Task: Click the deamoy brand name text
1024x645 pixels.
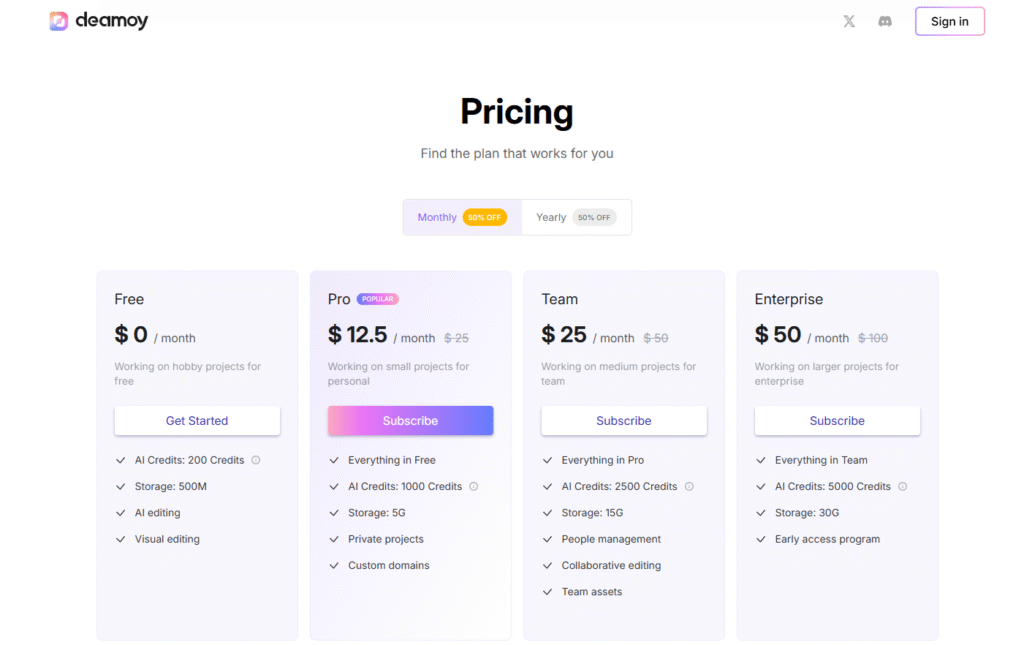Action: pos(112,21)
